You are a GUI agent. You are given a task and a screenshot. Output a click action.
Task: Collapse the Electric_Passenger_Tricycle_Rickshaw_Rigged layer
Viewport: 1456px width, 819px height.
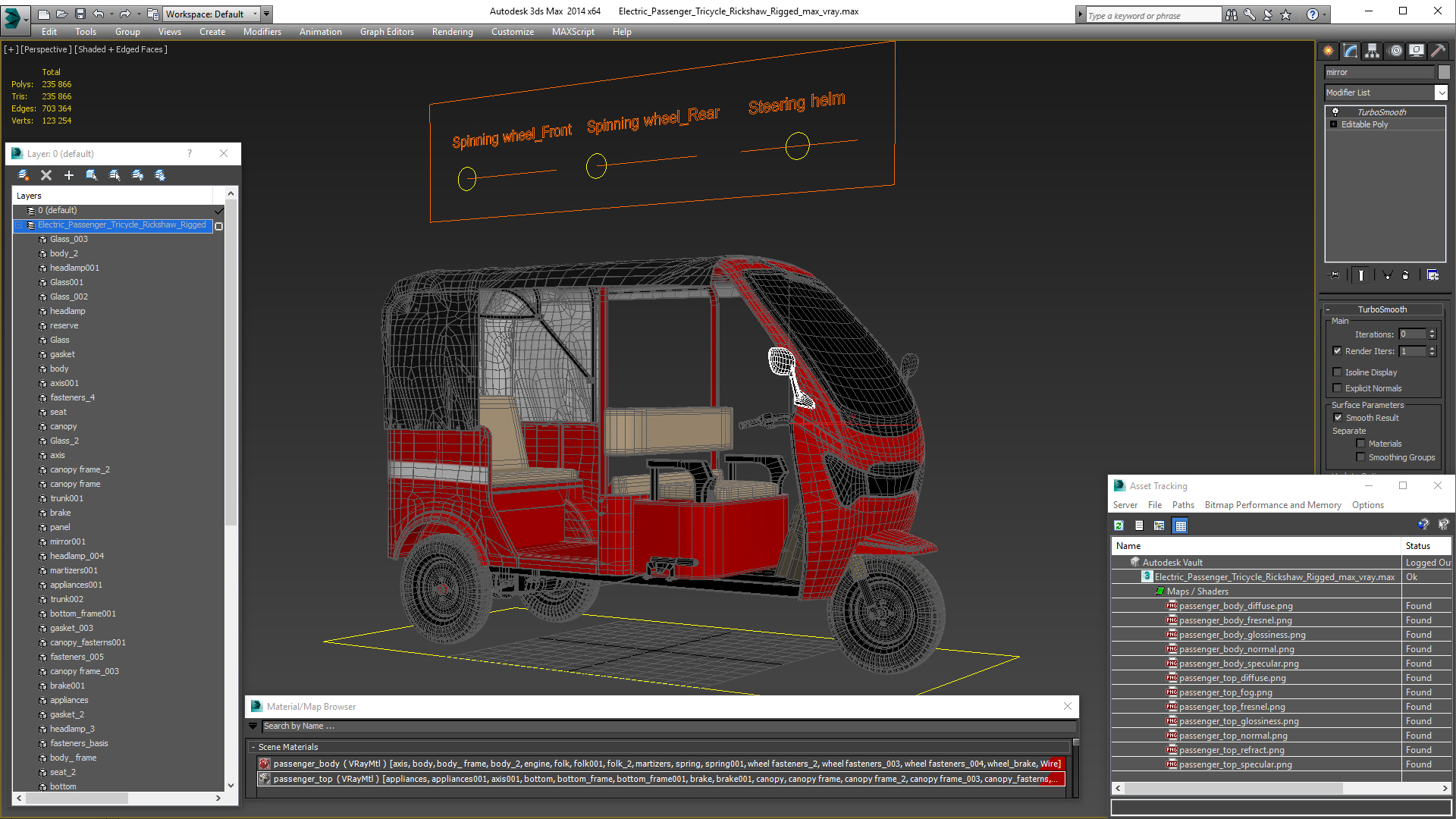(19, 225)
